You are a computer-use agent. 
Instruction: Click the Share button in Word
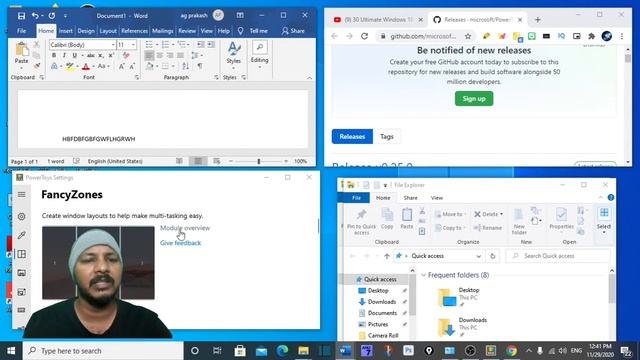click(293, 31)
